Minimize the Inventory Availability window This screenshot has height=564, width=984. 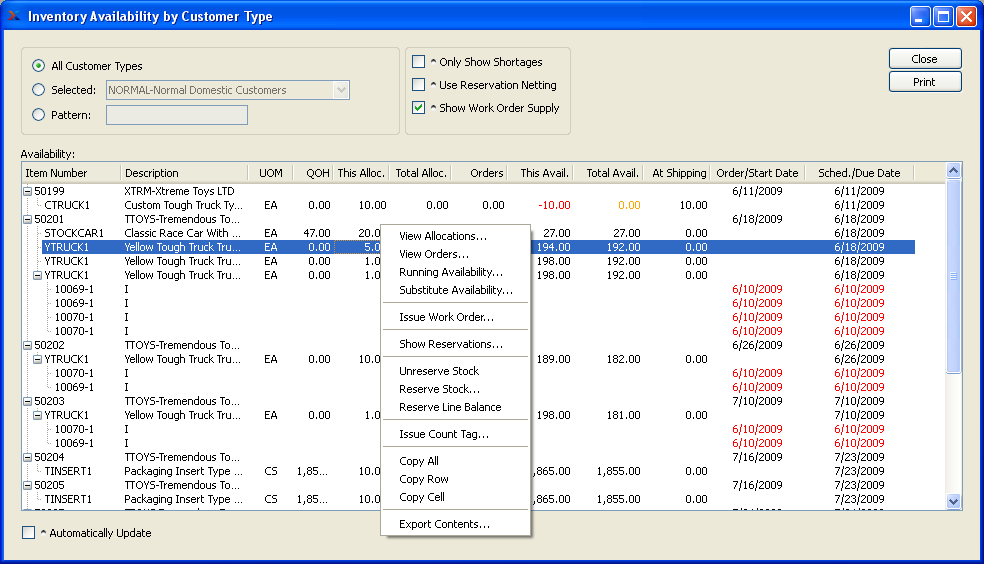(920, 16)
